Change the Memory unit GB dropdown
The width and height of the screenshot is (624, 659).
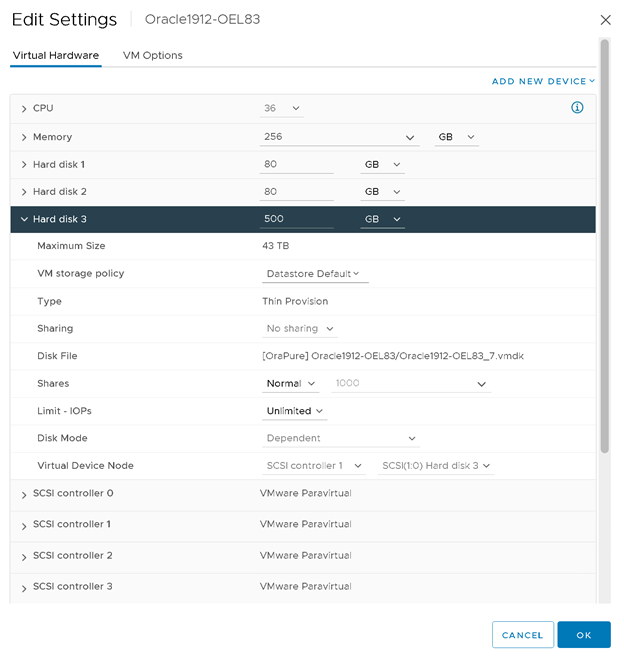457,137
